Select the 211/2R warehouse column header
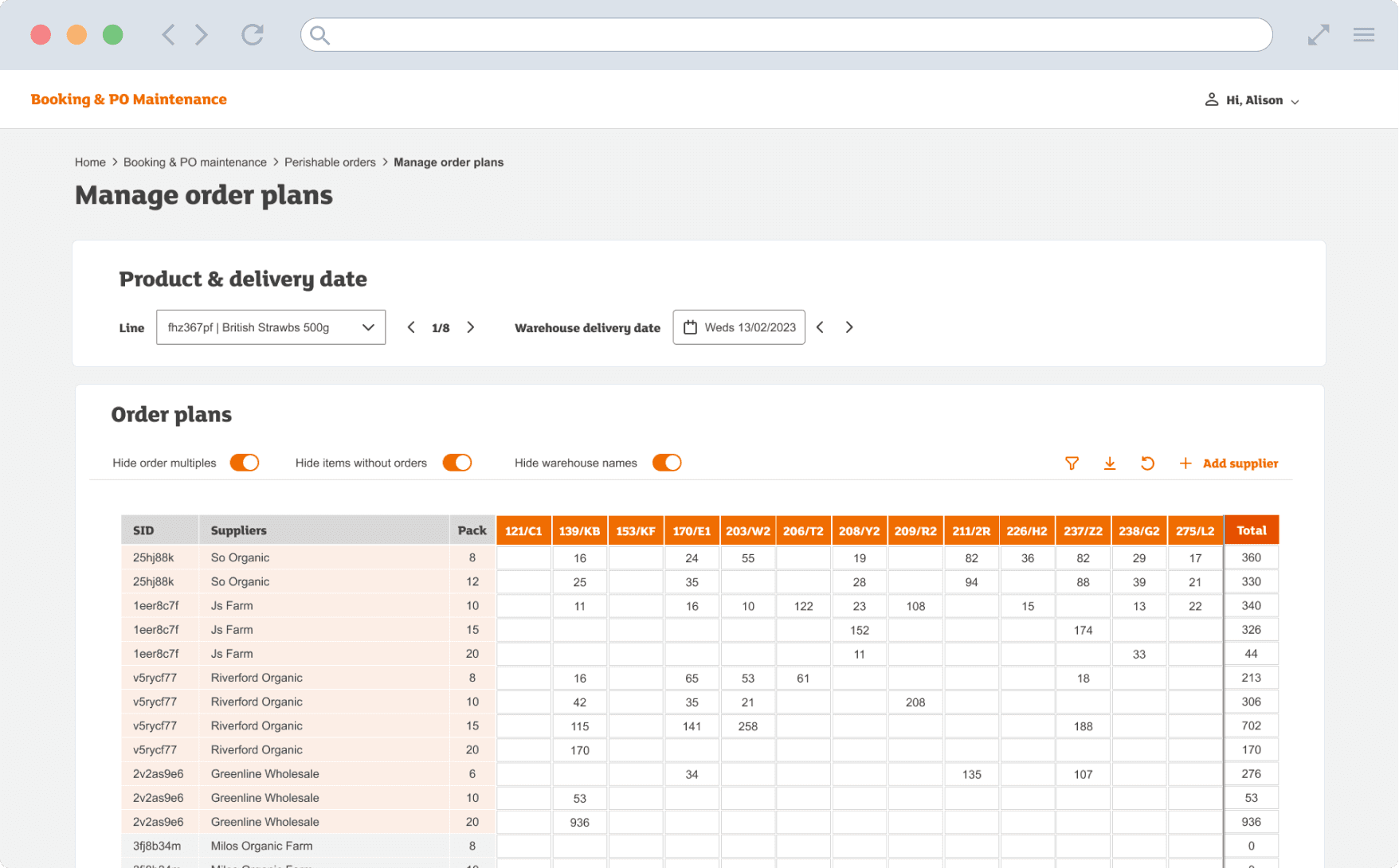The height and width of the screenshot is (868, 1399). click(x=971, y=530)
